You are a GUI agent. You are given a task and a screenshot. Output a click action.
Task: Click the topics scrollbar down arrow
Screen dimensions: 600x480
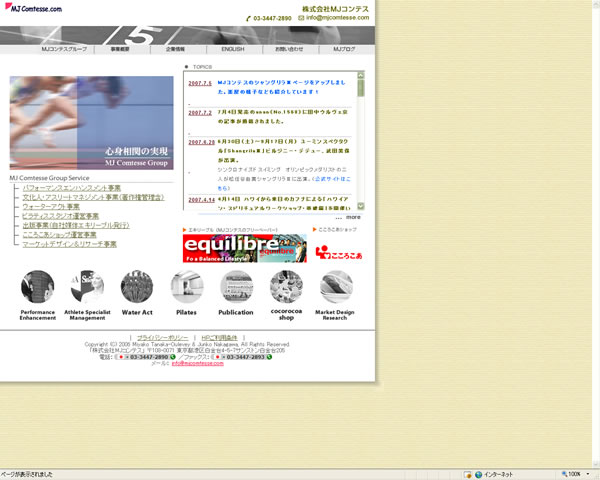pyautogui.click(x=360, y=206)
